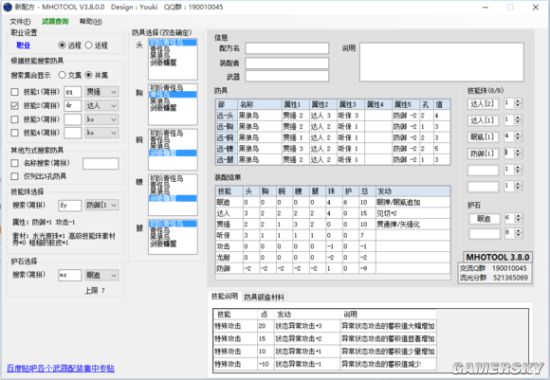Select the 状态异常攻击-1 row
This screenshot has height=380, width=550.
tap(325, 364)
